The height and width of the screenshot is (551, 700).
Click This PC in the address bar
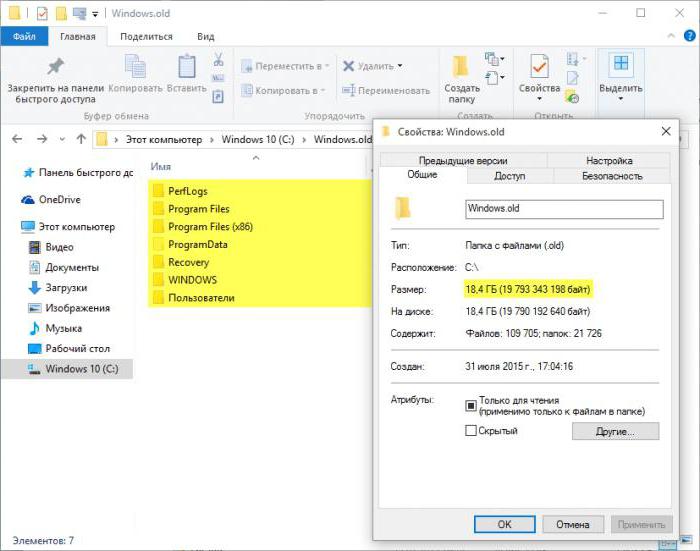click(164, 139)
